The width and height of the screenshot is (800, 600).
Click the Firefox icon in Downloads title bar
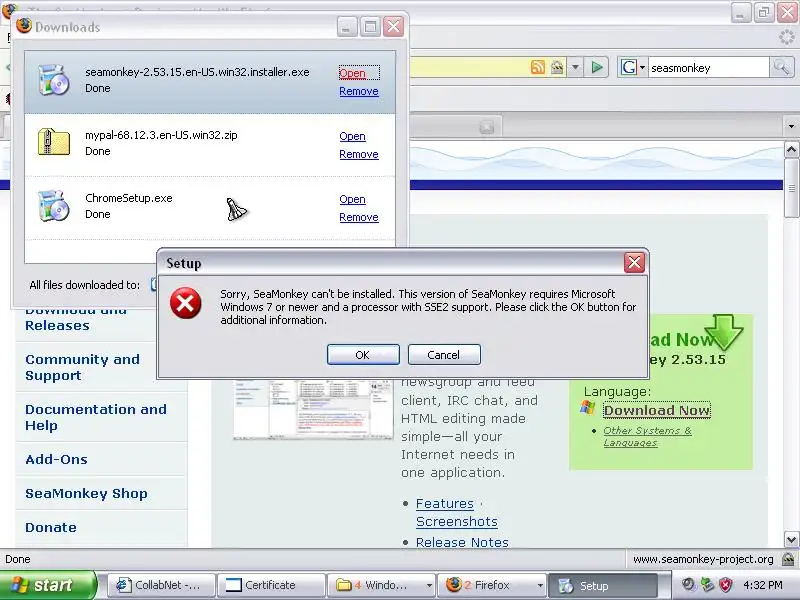(x=24, y=26)
